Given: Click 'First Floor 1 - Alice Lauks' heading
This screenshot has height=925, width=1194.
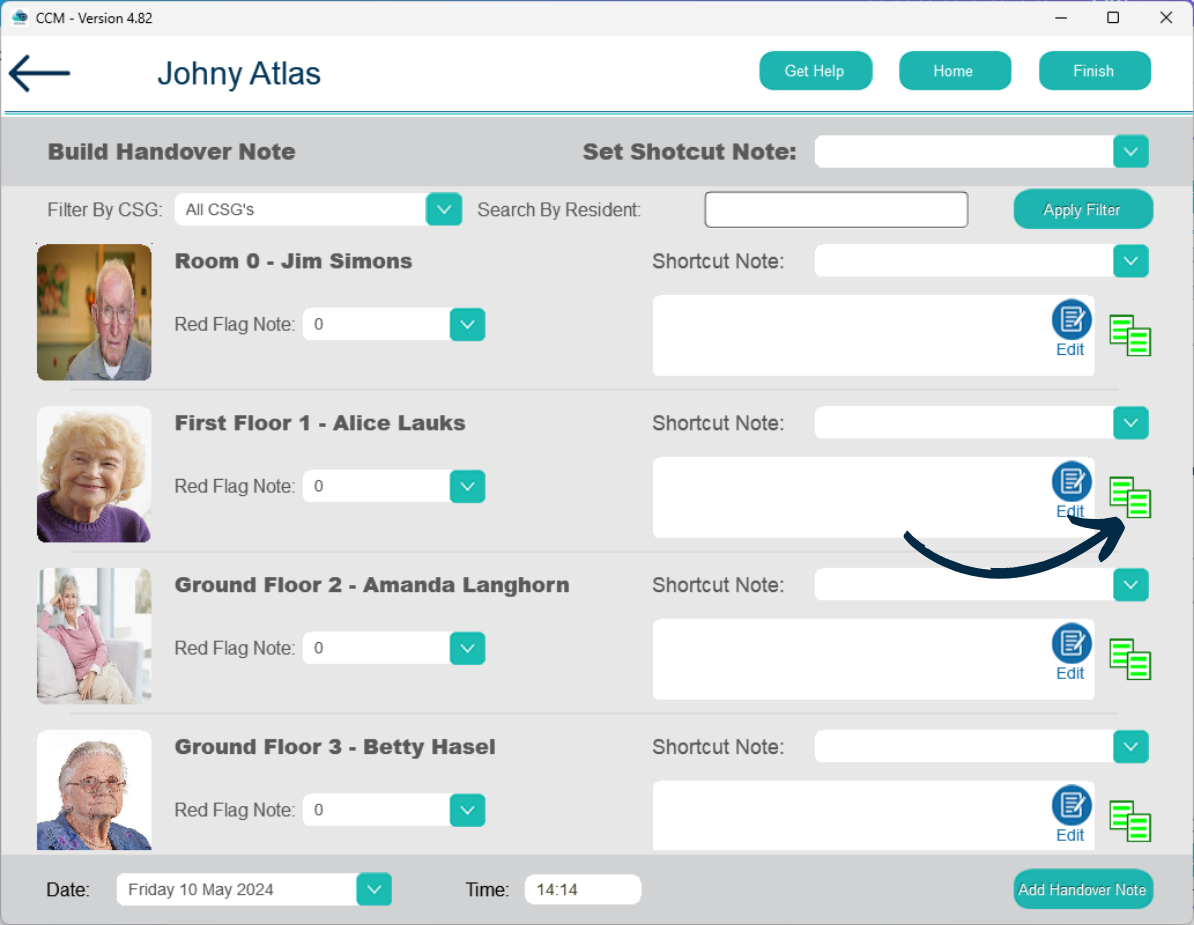Looking at the screenshot, I should point(320,423).
